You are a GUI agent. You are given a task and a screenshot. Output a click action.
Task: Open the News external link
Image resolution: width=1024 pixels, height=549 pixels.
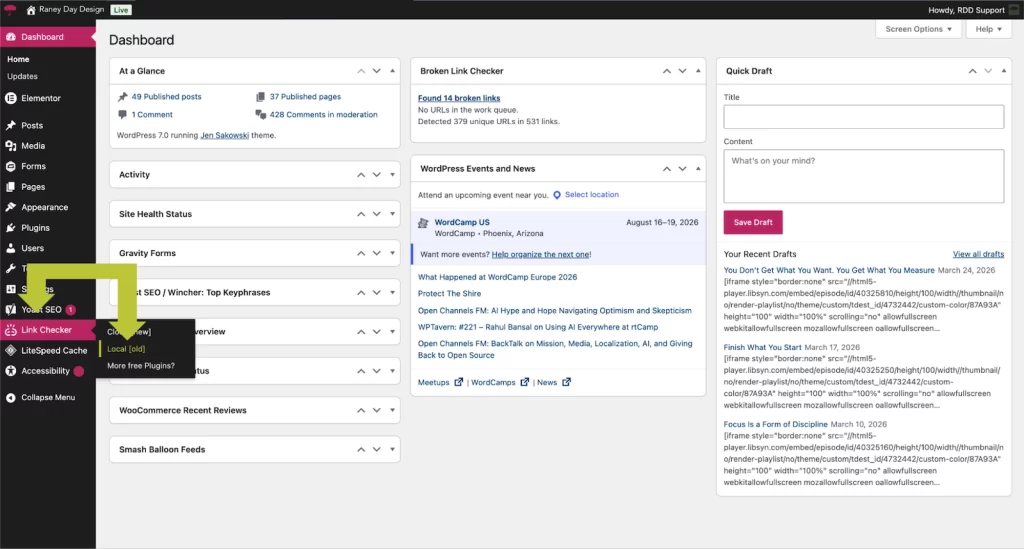(554, 383)
